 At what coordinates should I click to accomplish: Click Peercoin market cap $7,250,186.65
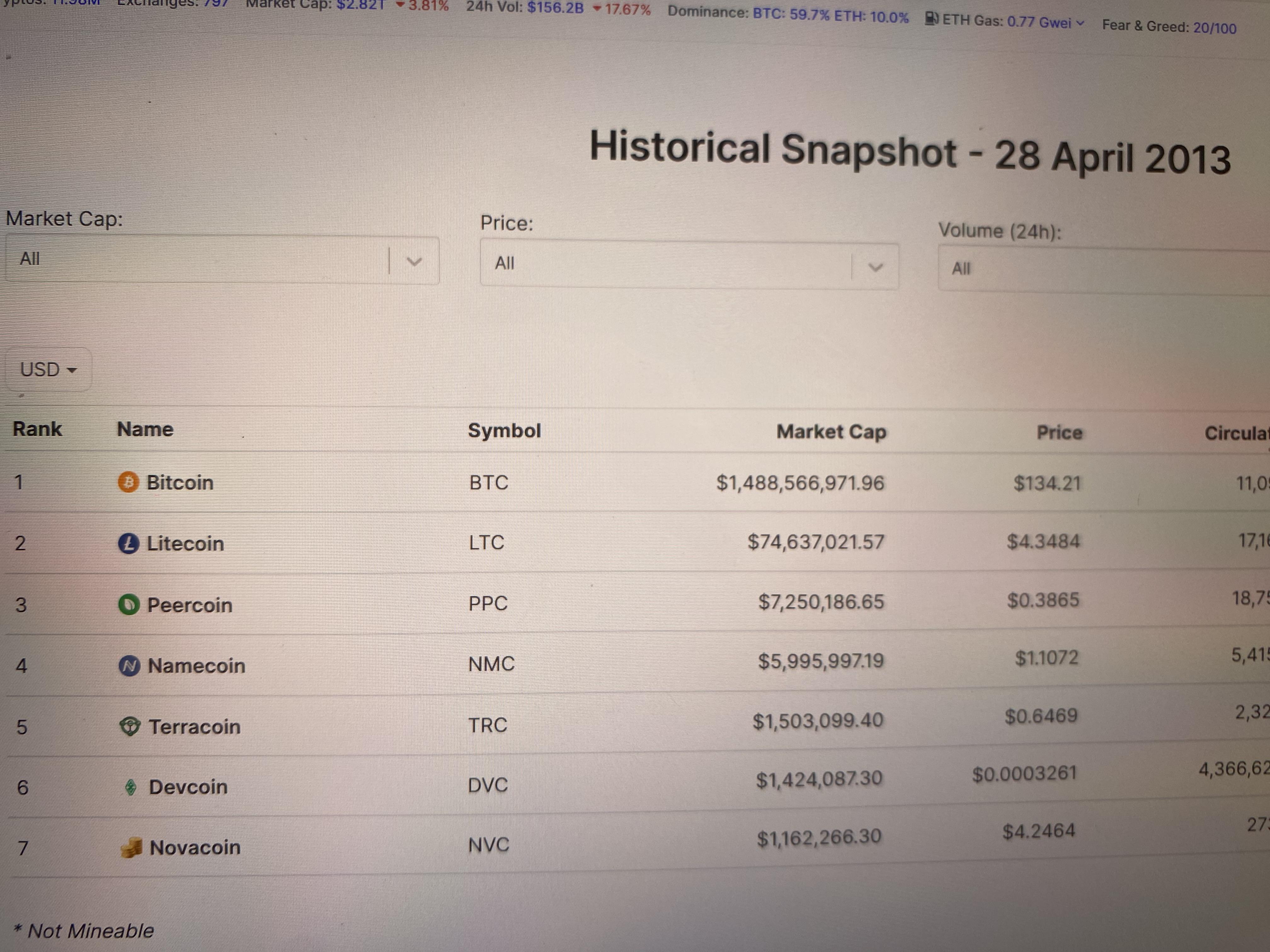tap(821, 601)
